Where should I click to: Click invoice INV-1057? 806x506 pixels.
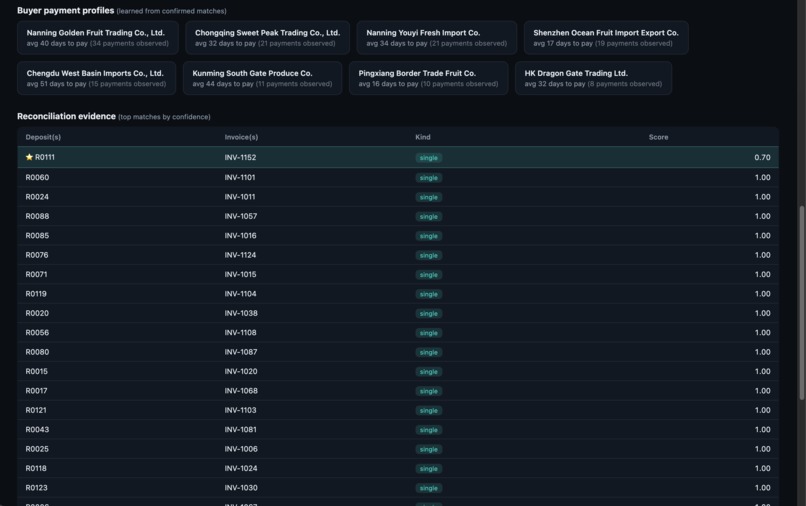241,216
